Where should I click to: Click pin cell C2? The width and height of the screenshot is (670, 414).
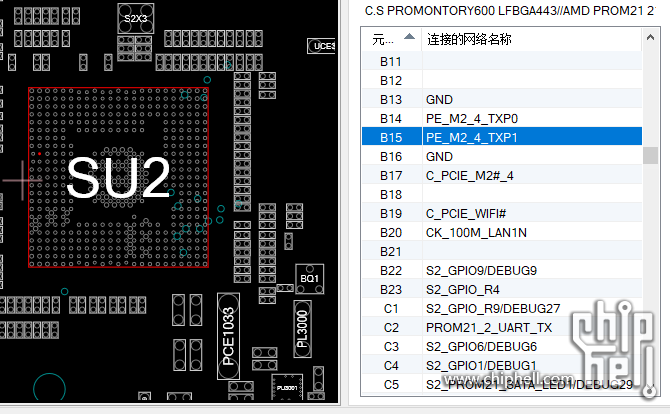pyautogui.click(x=391, y=328)
